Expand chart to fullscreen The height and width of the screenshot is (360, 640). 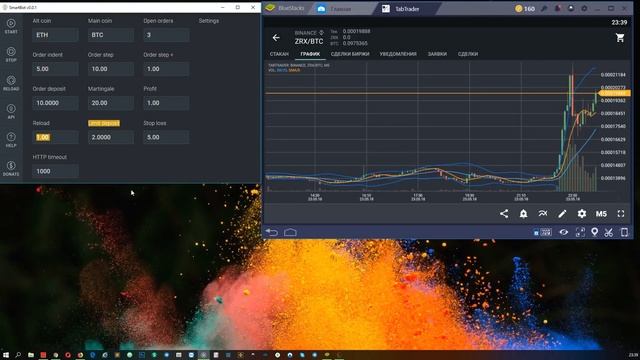click(621, 213)
